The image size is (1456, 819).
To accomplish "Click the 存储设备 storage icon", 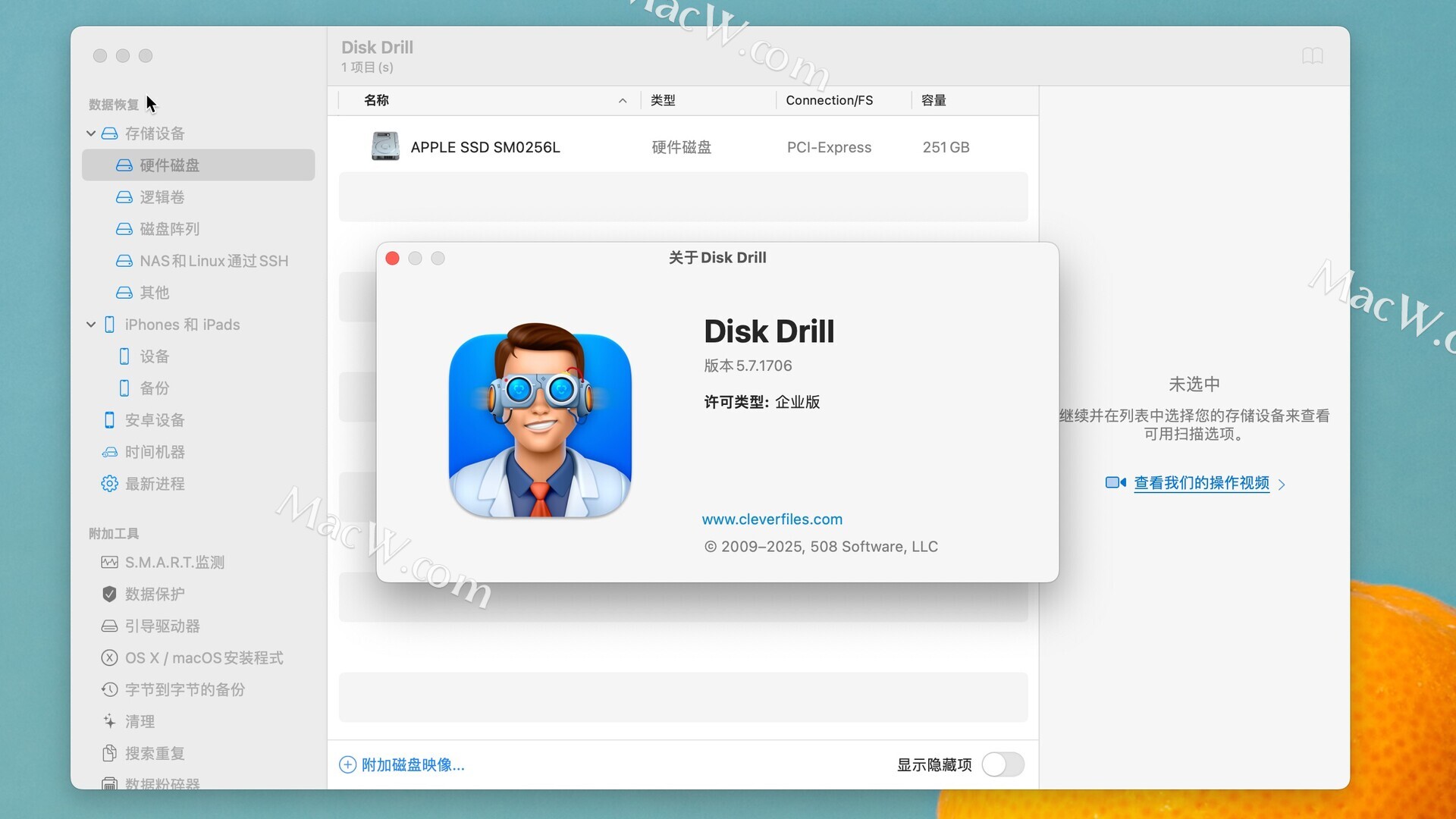I will click(109, 133).
